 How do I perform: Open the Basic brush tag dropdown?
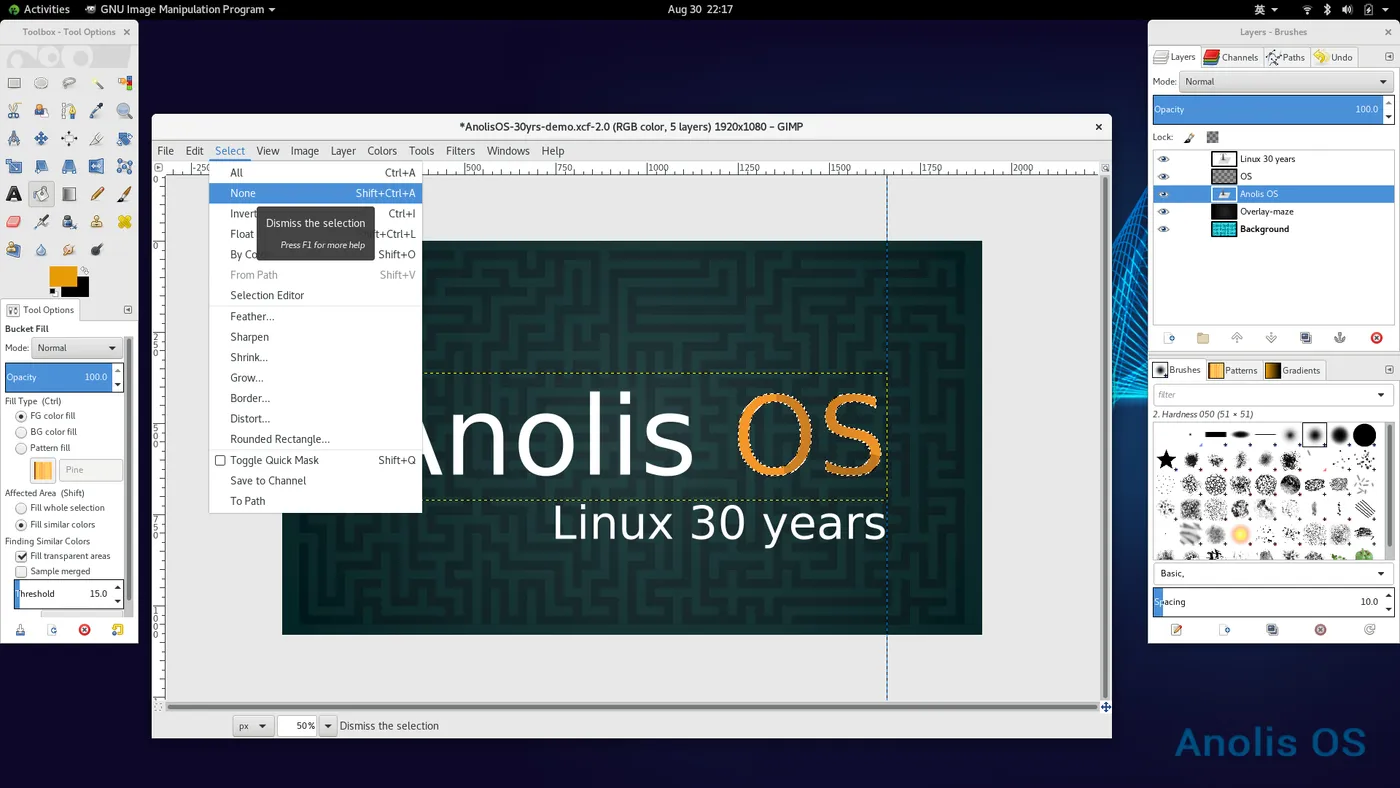coord(1381,574)
